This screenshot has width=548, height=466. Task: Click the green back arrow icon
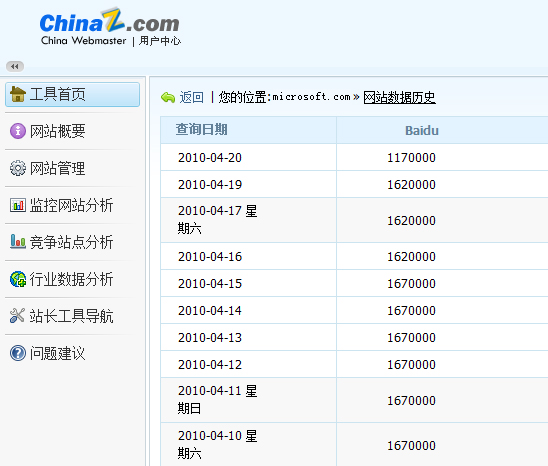(168, 97)
